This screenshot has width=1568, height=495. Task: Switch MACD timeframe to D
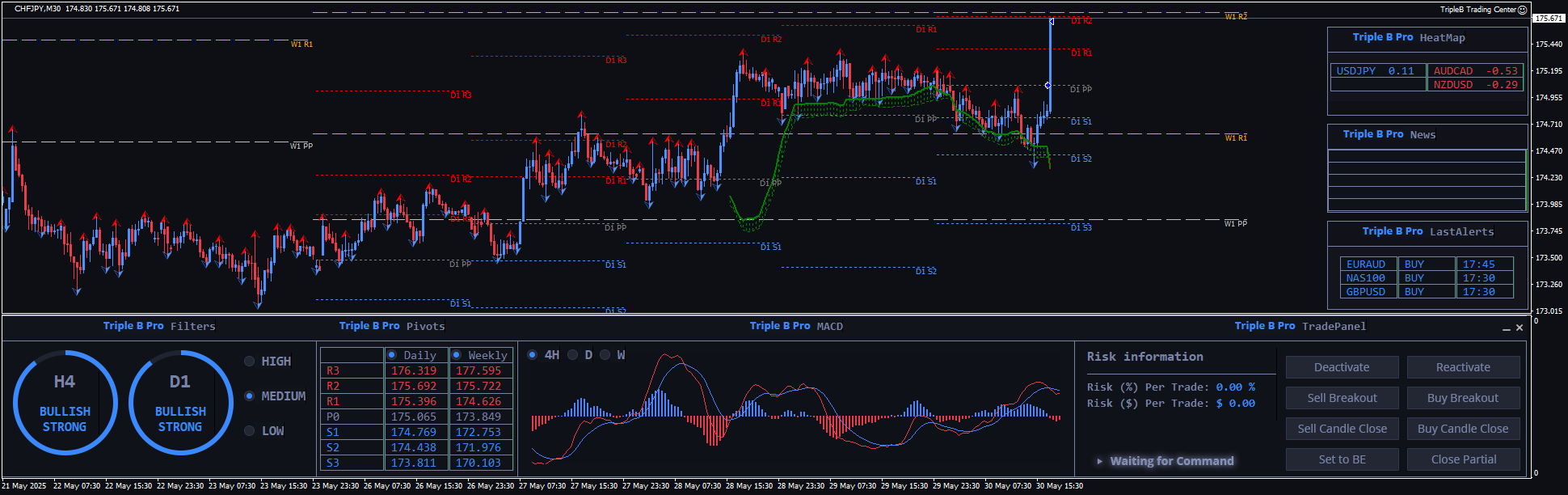tap(573, 355)
